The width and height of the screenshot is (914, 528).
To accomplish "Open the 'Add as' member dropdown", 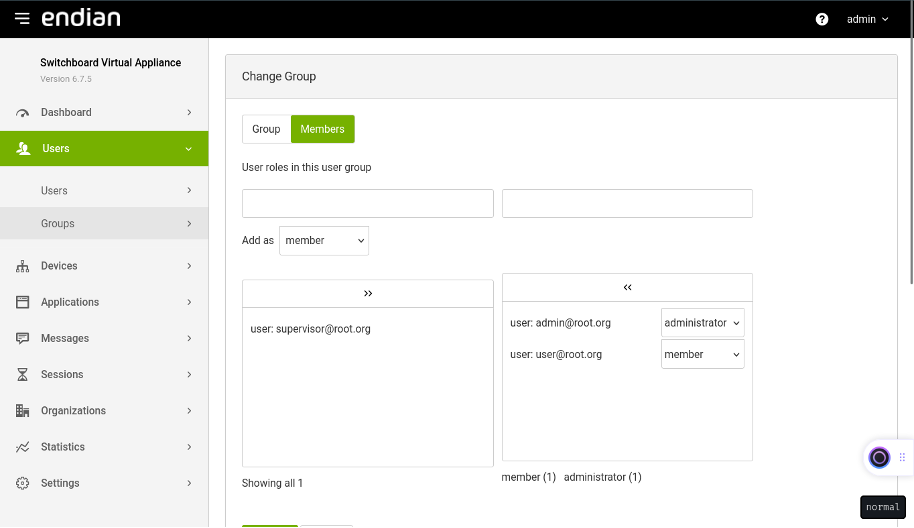I will [324, 241].
